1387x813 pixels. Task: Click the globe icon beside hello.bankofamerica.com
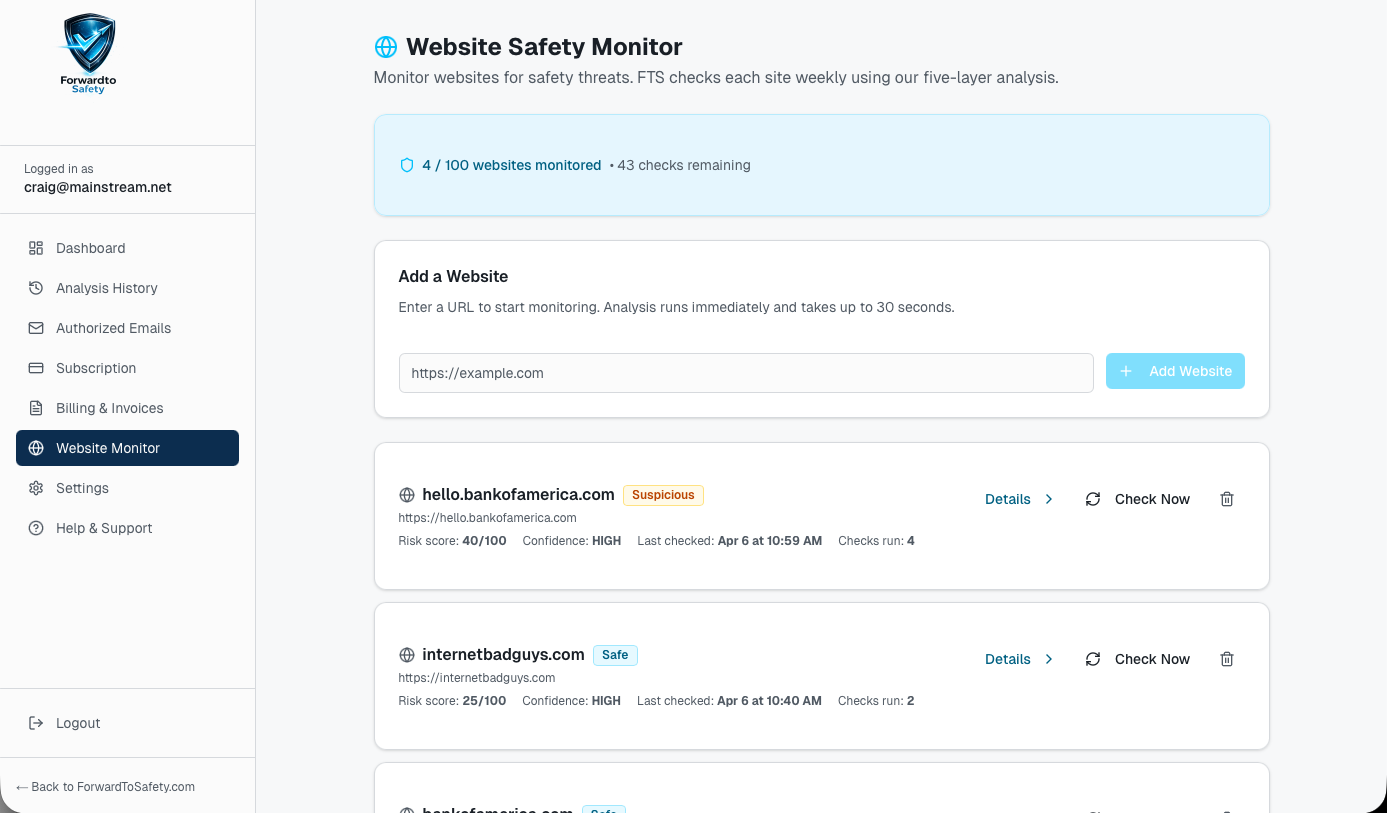click(407, 494)
